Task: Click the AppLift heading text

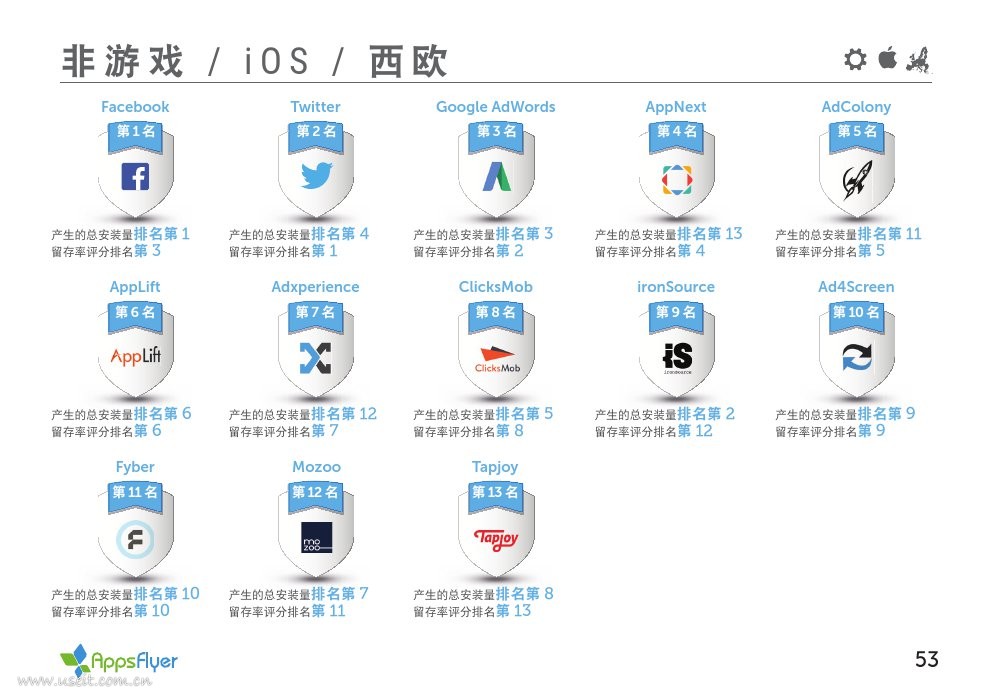Action: pyautogui.click(x=135, y=287)
